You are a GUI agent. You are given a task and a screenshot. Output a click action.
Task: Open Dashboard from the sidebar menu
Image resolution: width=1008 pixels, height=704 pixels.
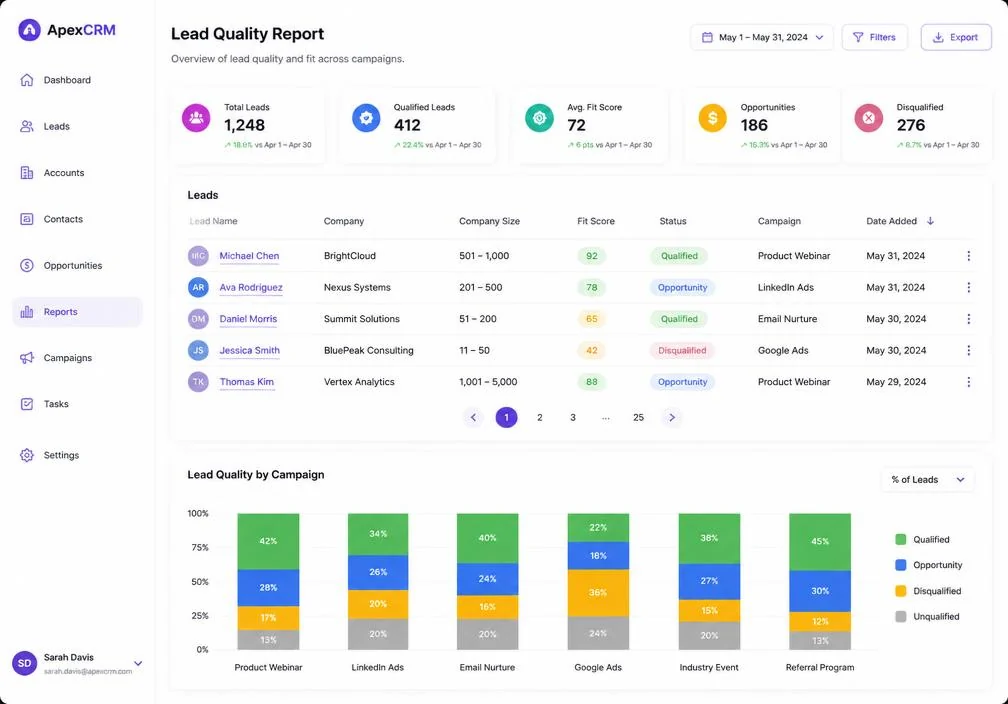tap(77, 80)
